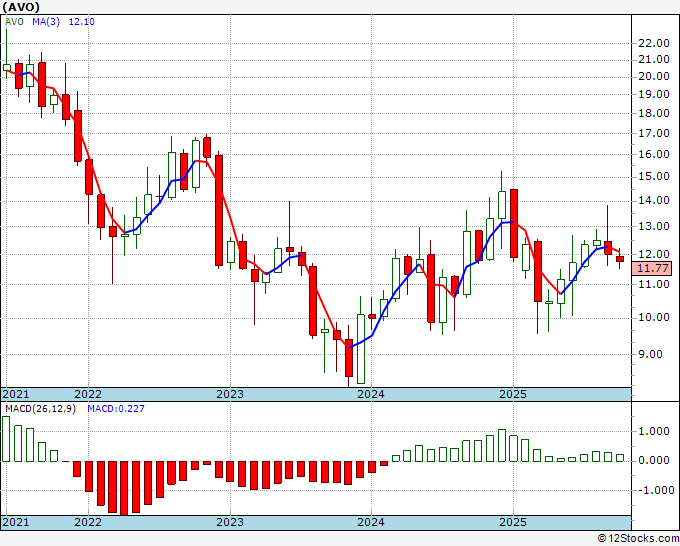Click the 0.000 MACD axis label
This screenshot has height=546, width=680.
(x=654, y=461)
